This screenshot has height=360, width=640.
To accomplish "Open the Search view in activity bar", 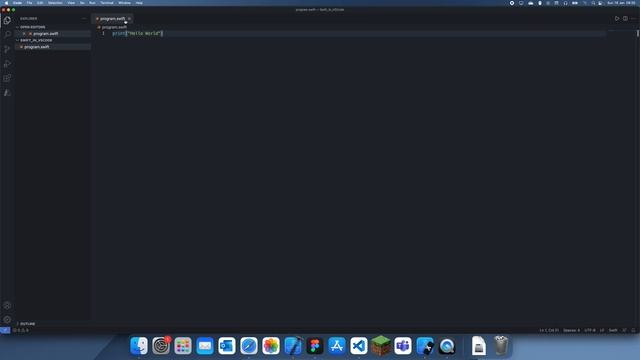I will [x=7, y=34].
